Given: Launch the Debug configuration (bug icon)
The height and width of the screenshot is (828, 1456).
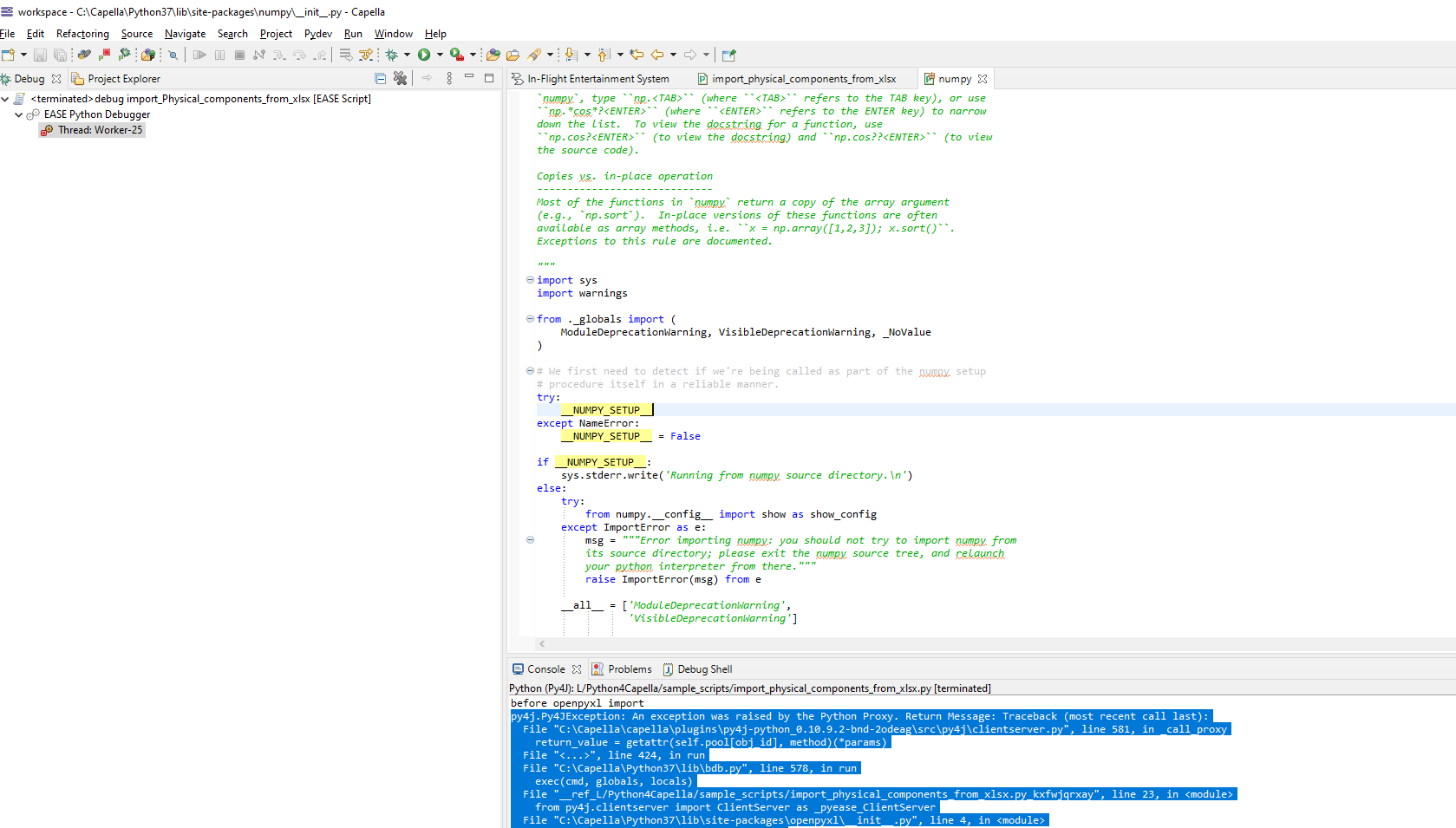Looking at the screenshot, I should click(x=392, y=55).
